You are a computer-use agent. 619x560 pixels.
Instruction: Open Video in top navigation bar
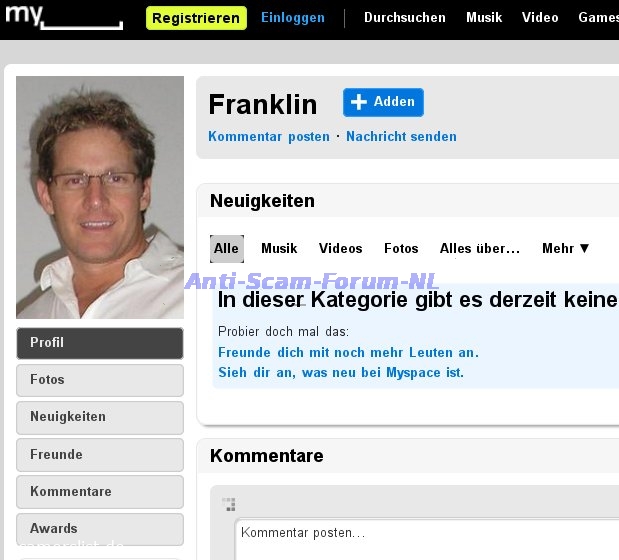(x=540, y=17)
